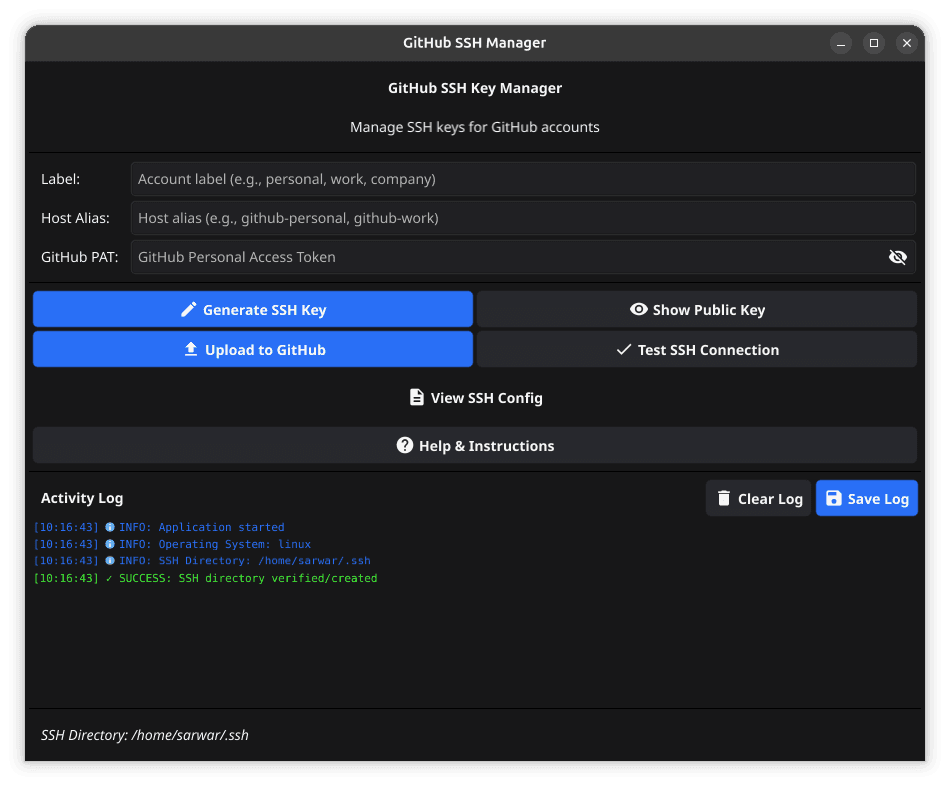Test the SSH connection to GitHub
Image resolution: width=950 pixels, height=786 pixels.
click(697, 349)
